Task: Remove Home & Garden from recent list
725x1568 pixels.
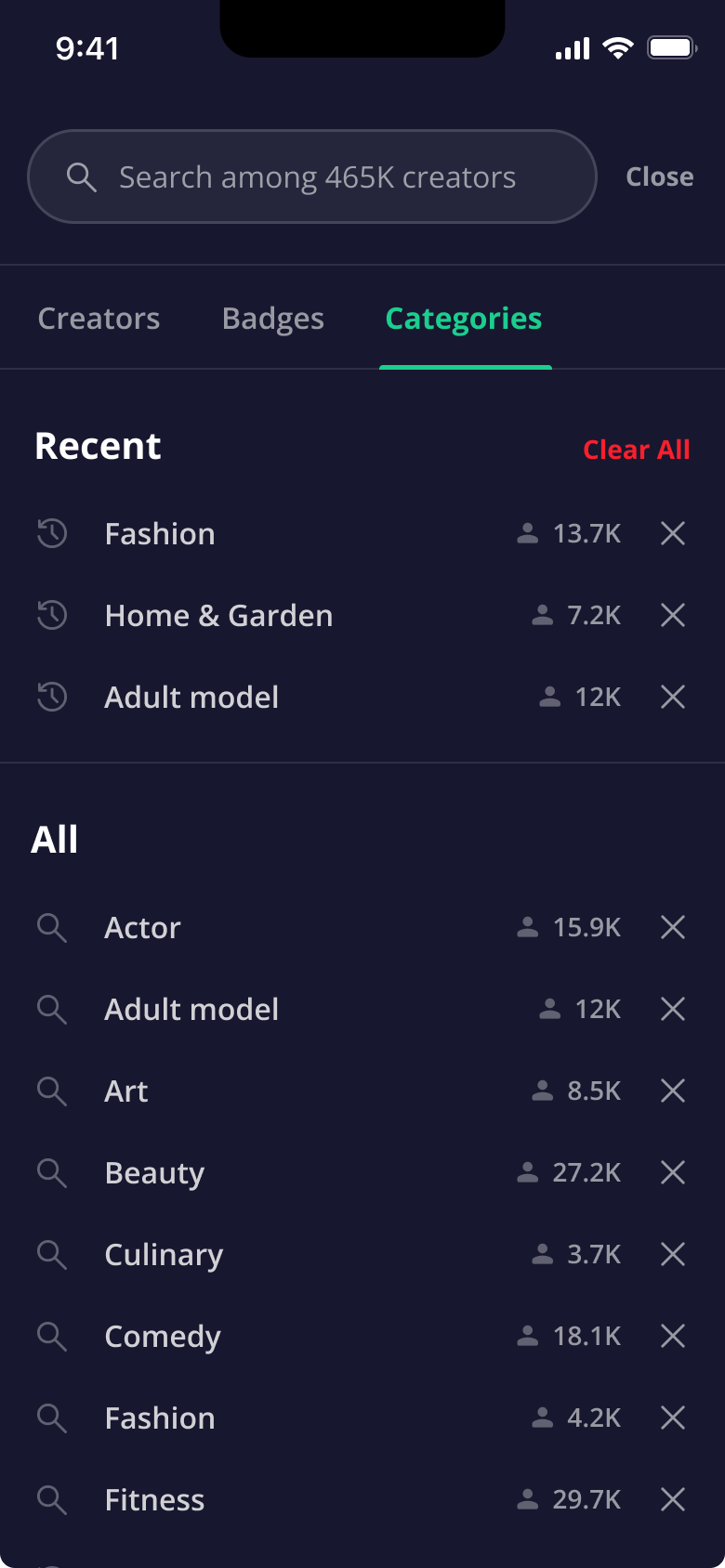Action: point(673,615)
